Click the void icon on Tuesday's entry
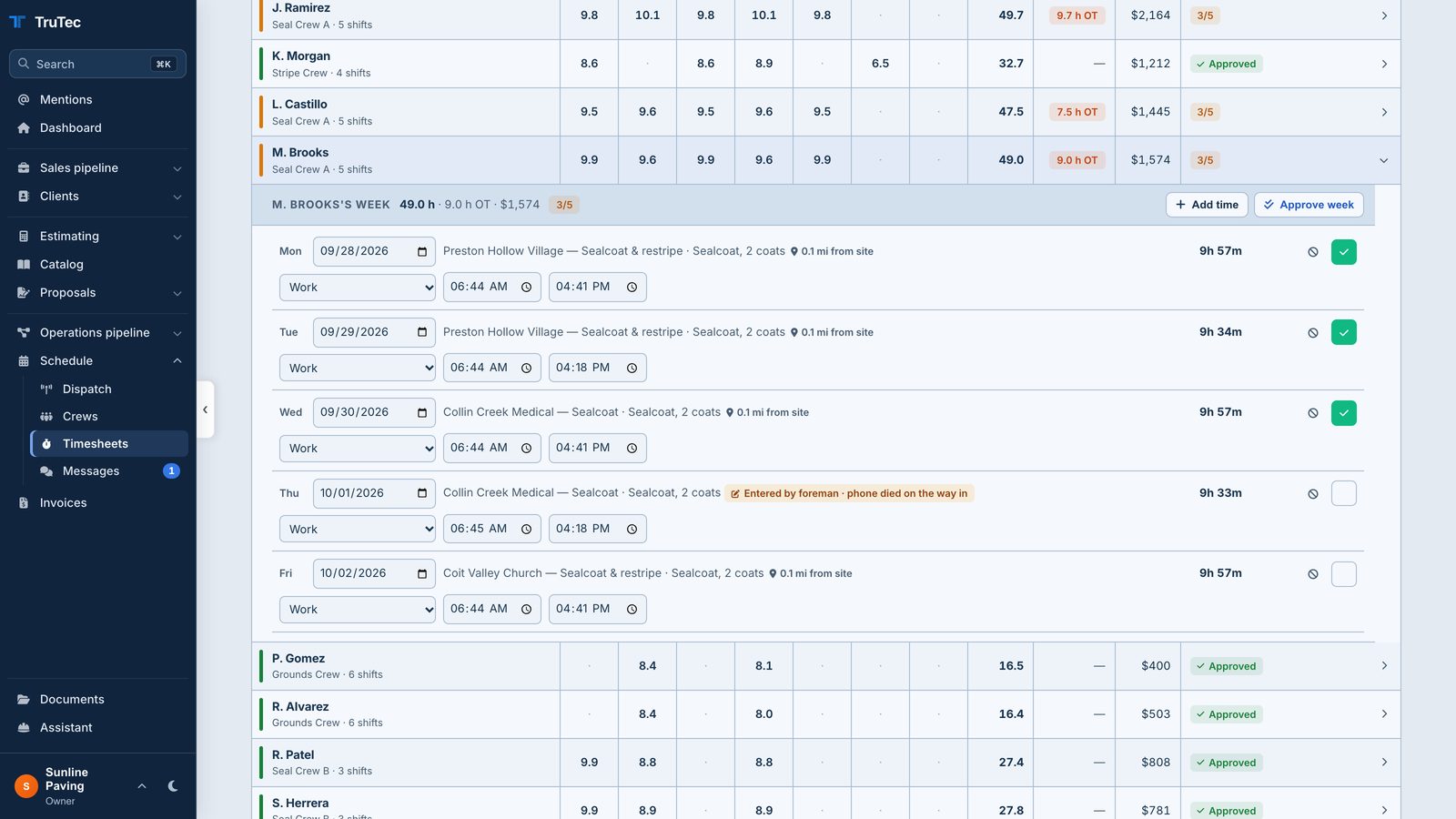Image resolution: width=1456 pixels, height=819 pixels. [1313, 333]
